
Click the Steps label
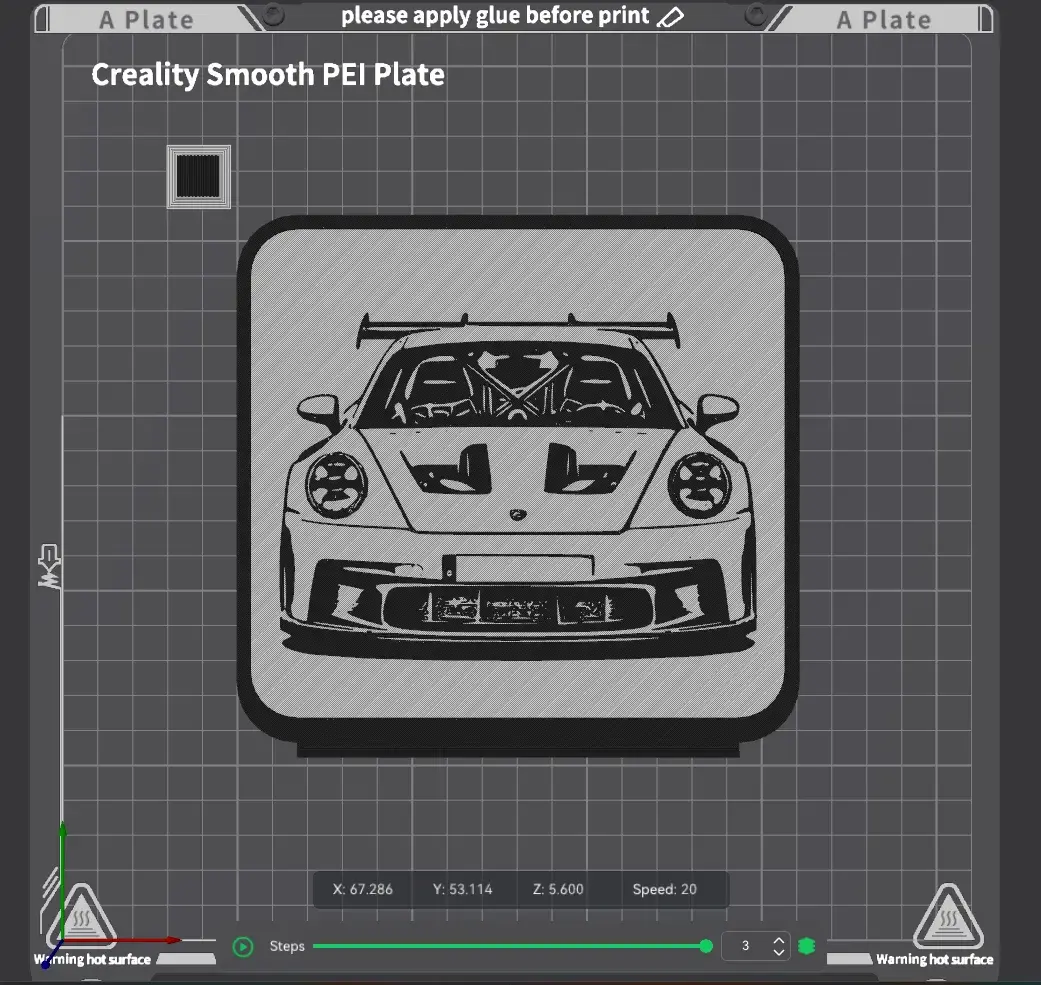(287, 946)
